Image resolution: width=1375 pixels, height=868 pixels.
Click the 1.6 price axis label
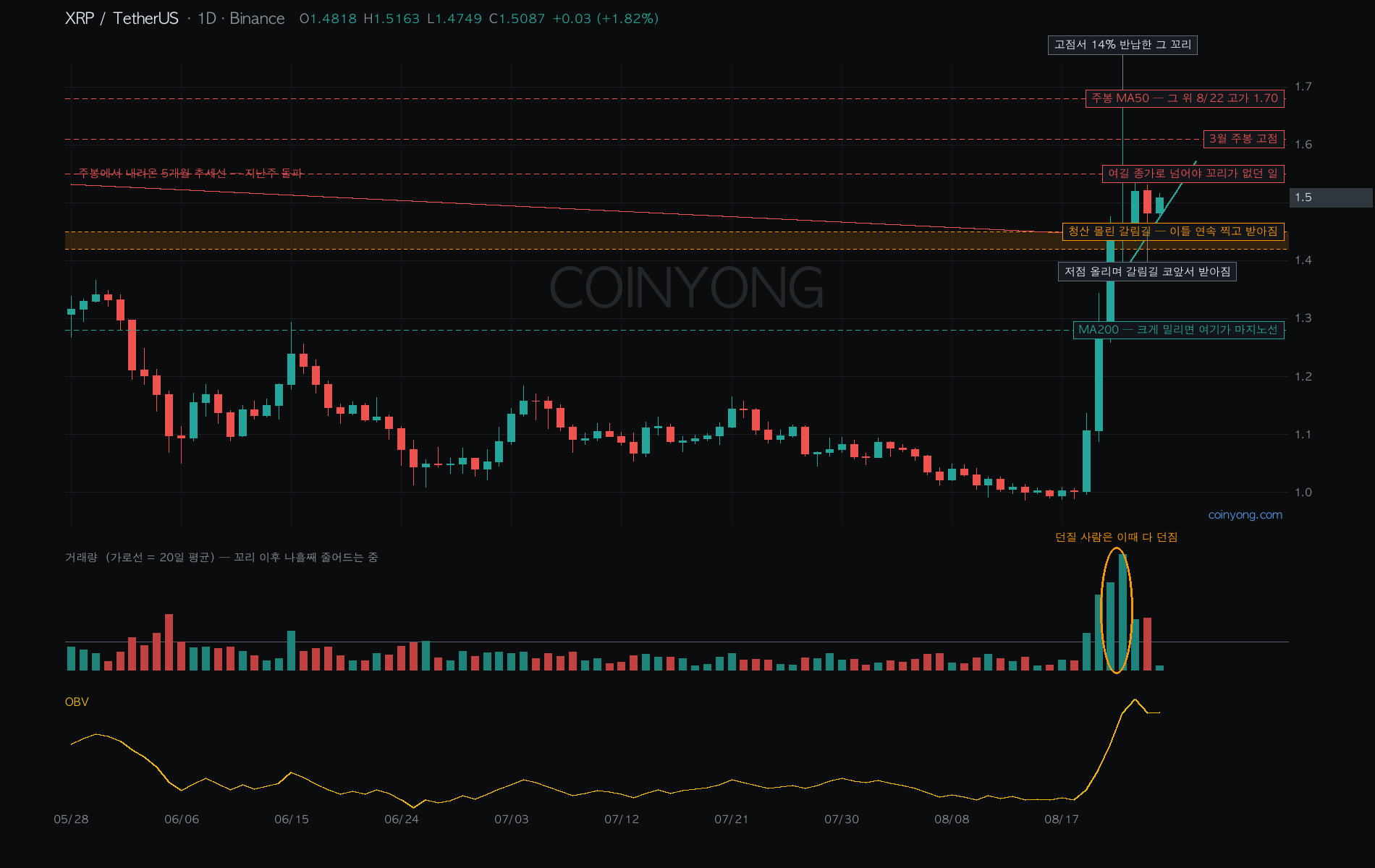point(1303,145)
